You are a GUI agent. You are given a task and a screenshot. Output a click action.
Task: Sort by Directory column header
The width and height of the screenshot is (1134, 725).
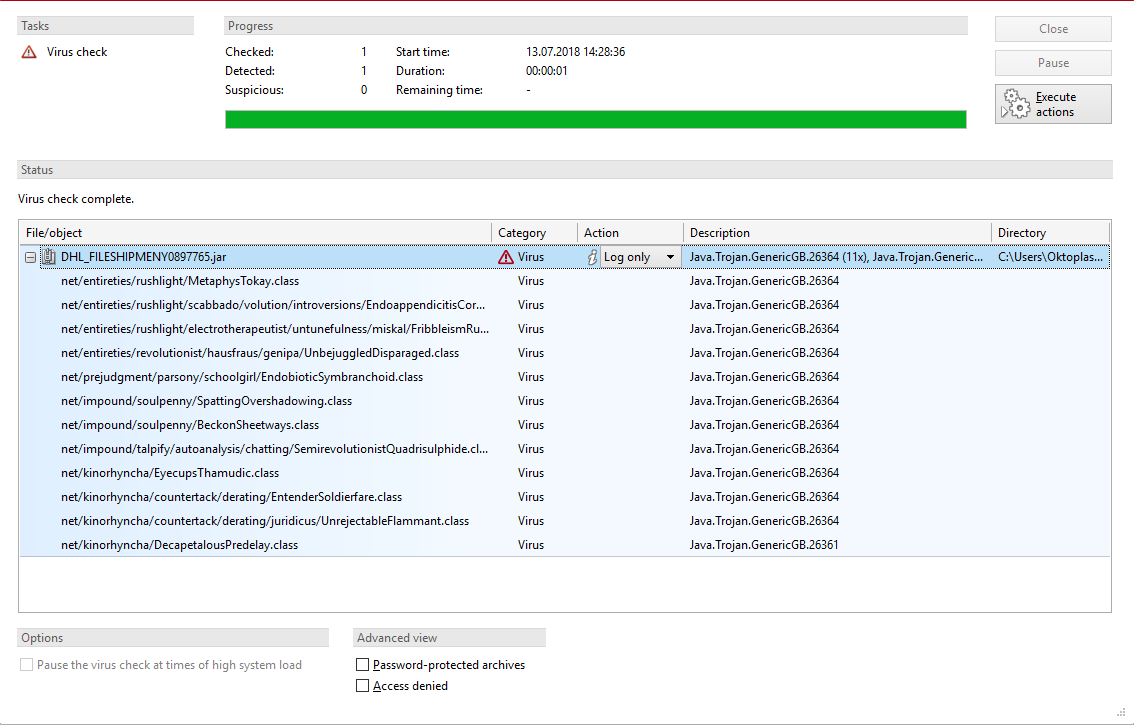tap(1050, 233)
